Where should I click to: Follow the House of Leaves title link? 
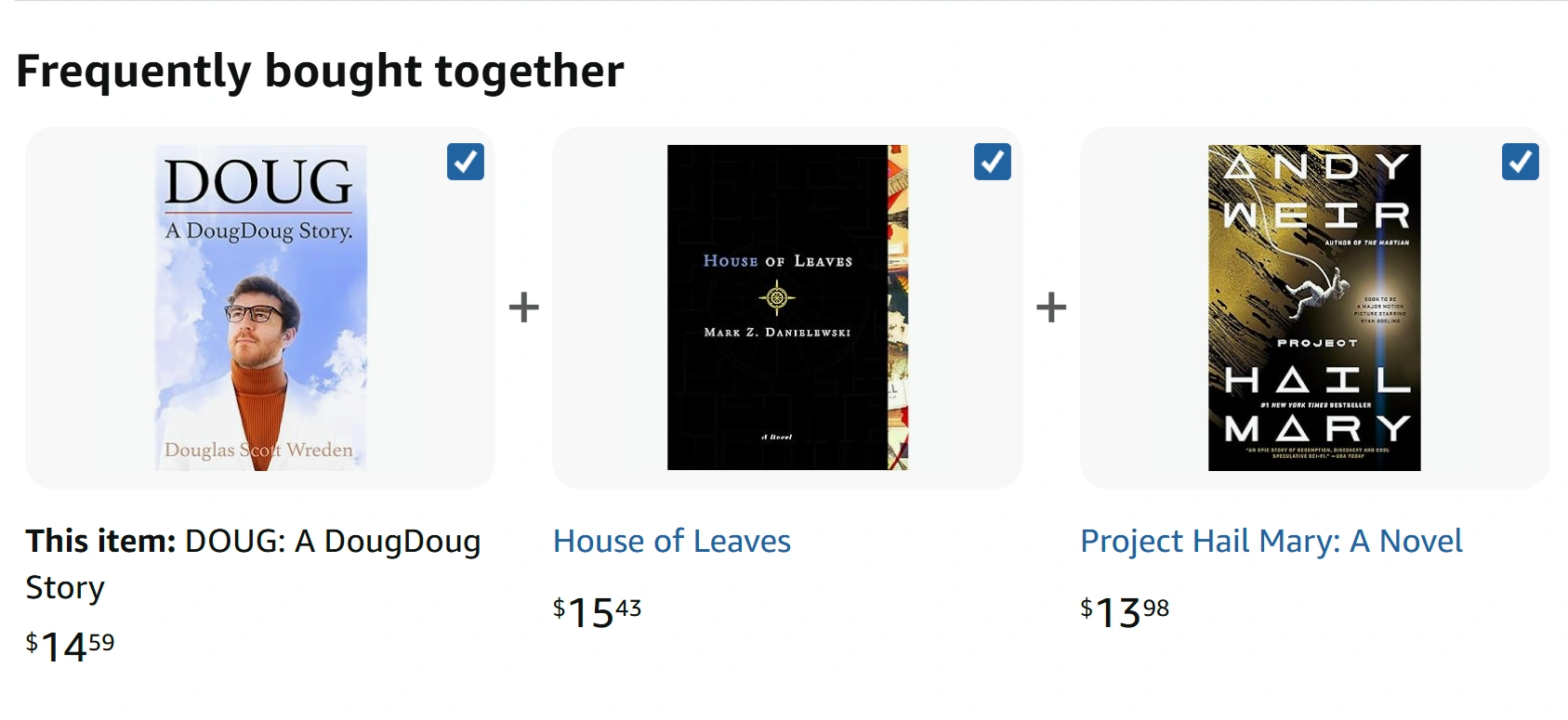(x=671, y=541)
